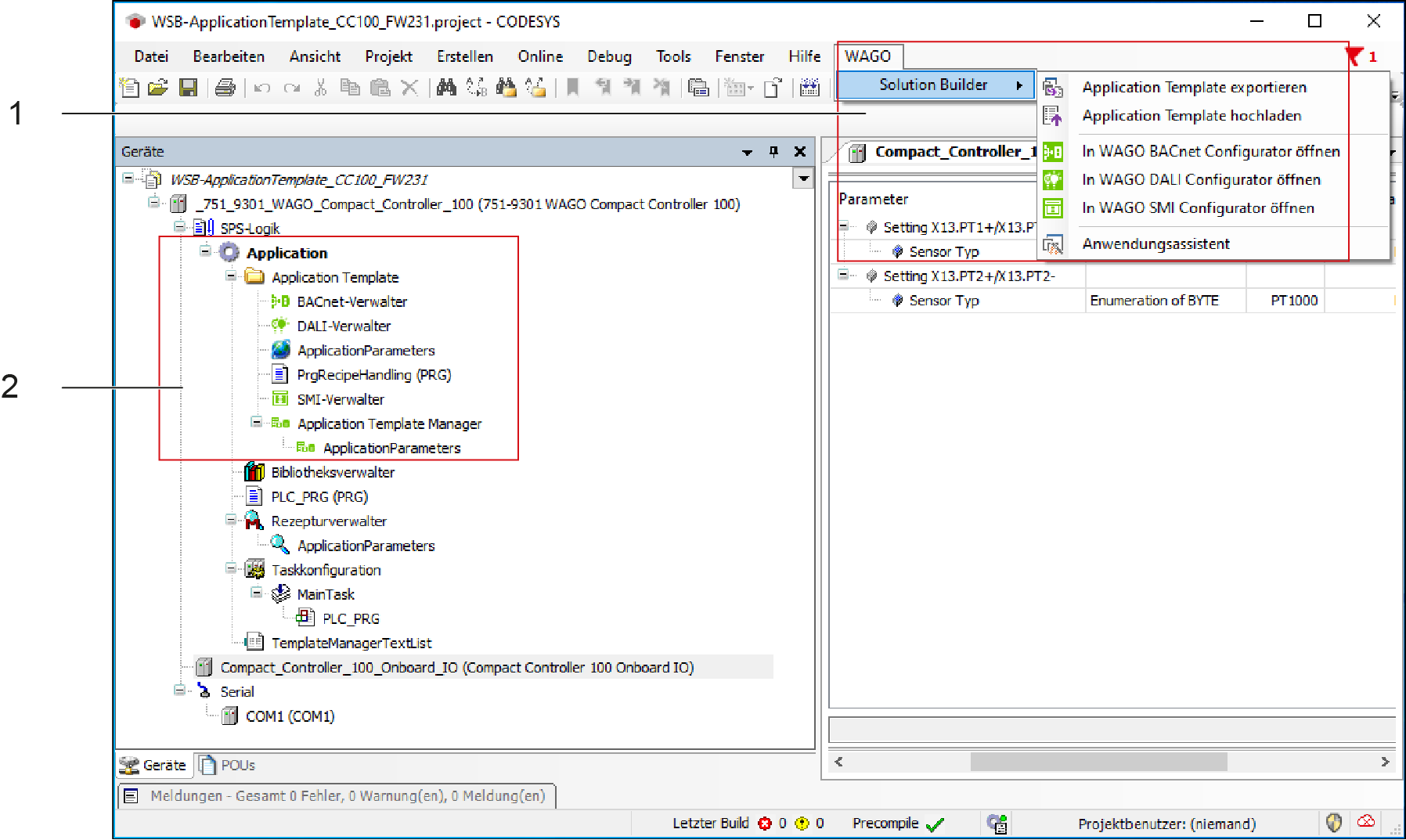Screen dimensions: 1406x840
Task: Select Application Template exportieren
Action: click(1194, 87)
